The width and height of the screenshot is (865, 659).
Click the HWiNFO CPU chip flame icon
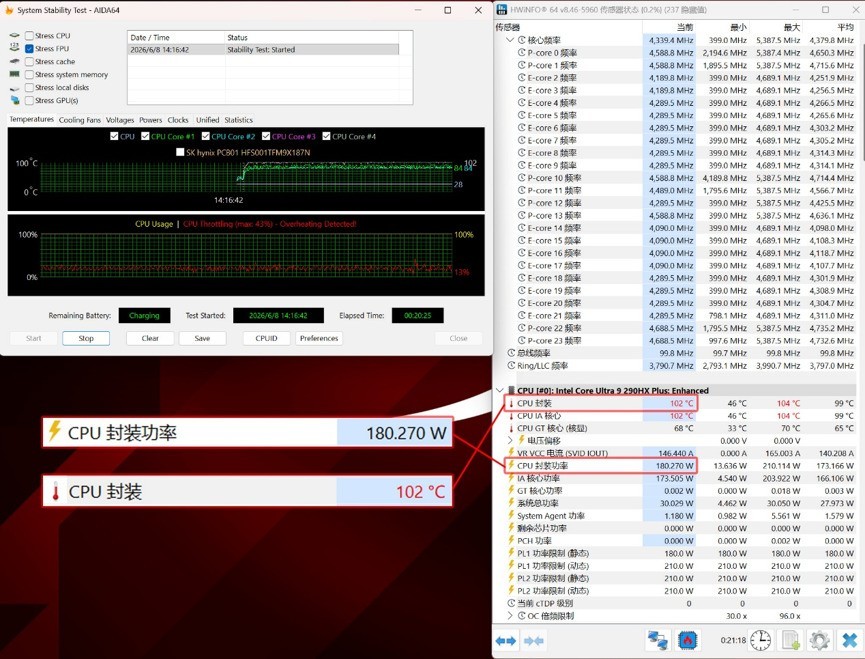tap(688, 640)
